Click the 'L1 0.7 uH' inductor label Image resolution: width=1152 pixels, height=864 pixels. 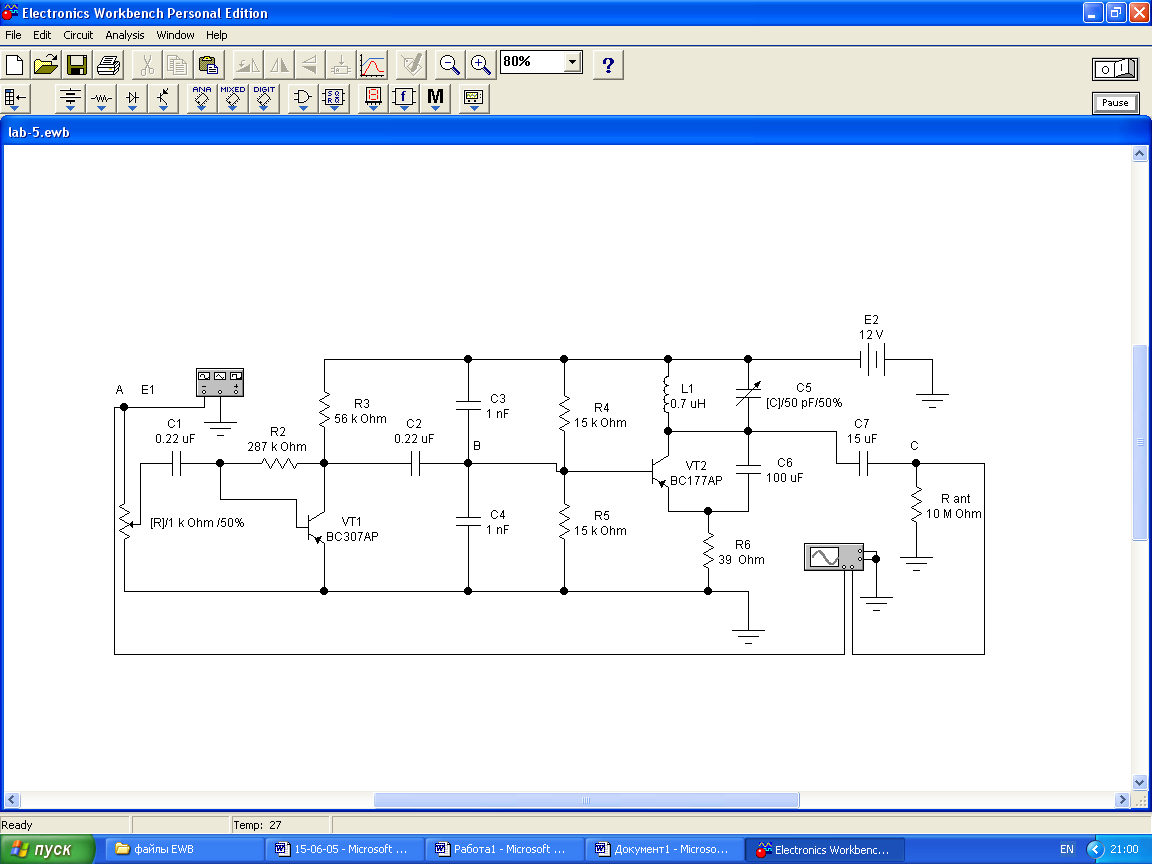coord(688,396)
